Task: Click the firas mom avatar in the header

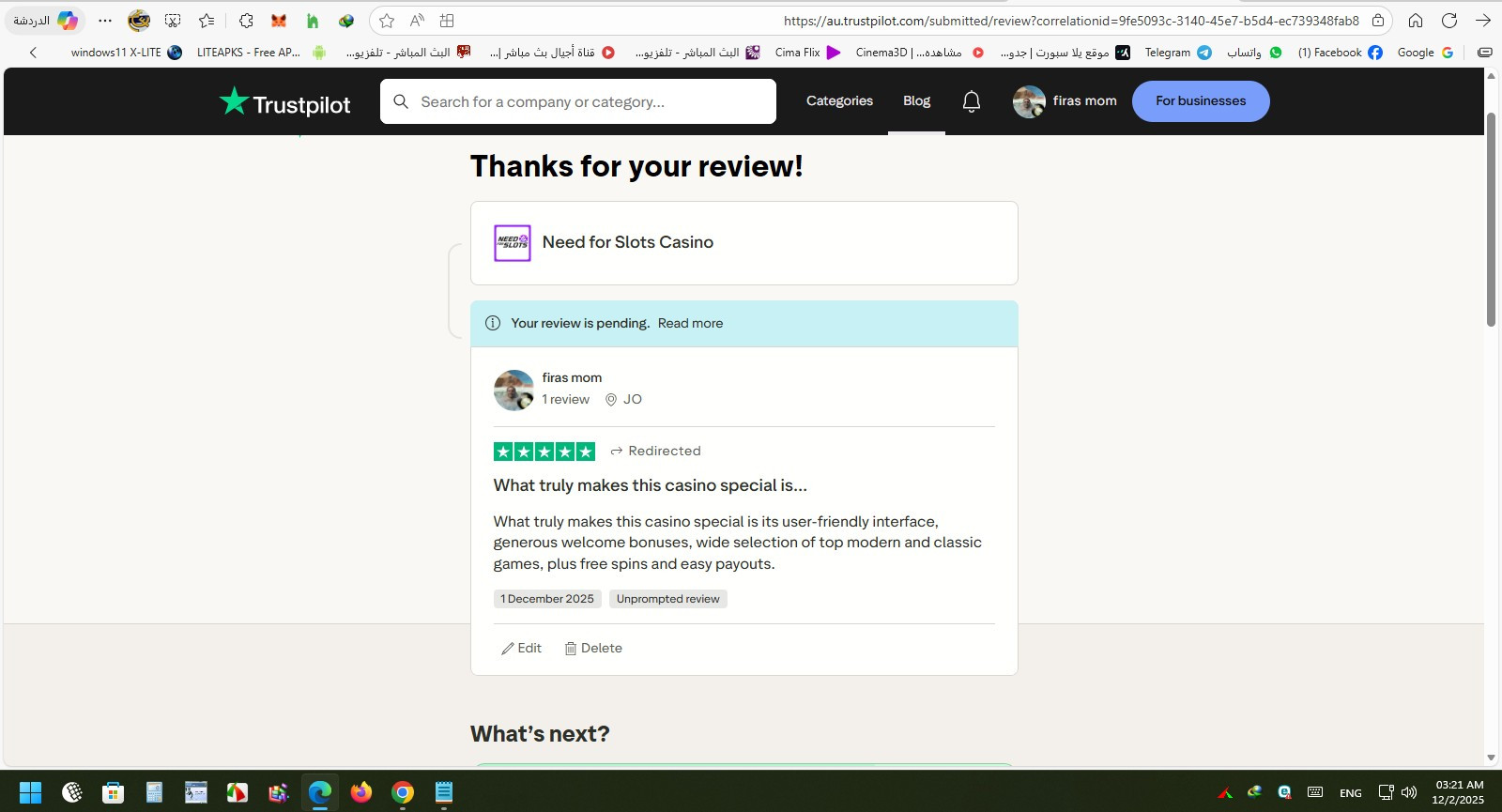Action: point(1029,101)
